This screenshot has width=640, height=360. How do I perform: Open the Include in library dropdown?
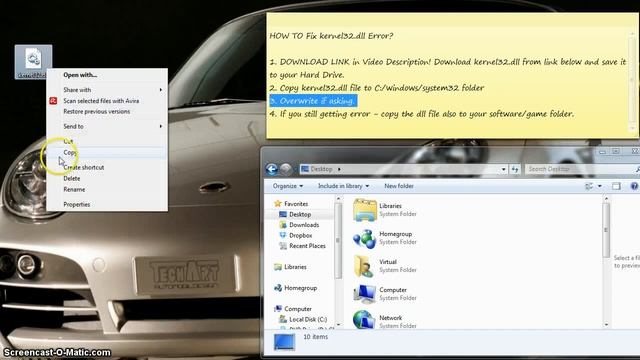coord(343,186)
